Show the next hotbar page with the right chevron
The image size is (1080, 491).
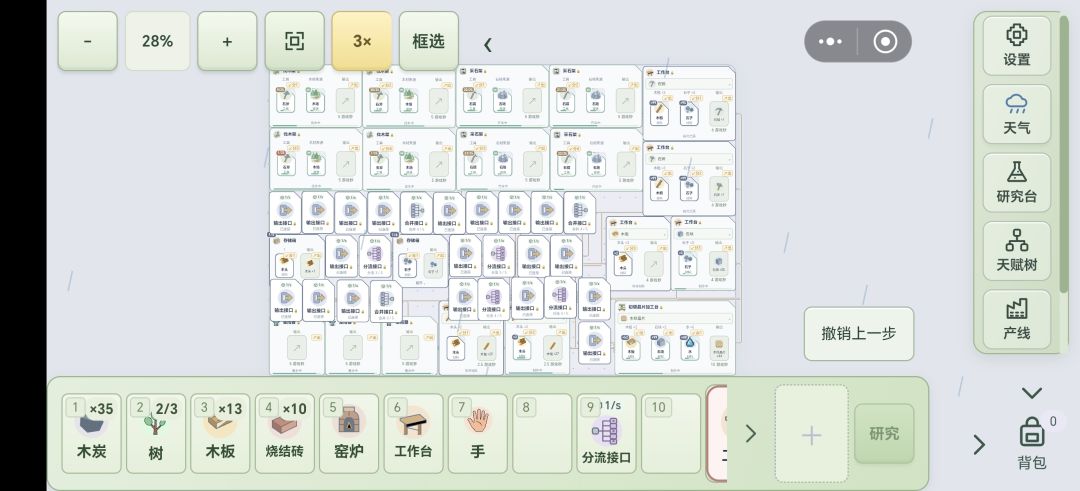[751, 433]
